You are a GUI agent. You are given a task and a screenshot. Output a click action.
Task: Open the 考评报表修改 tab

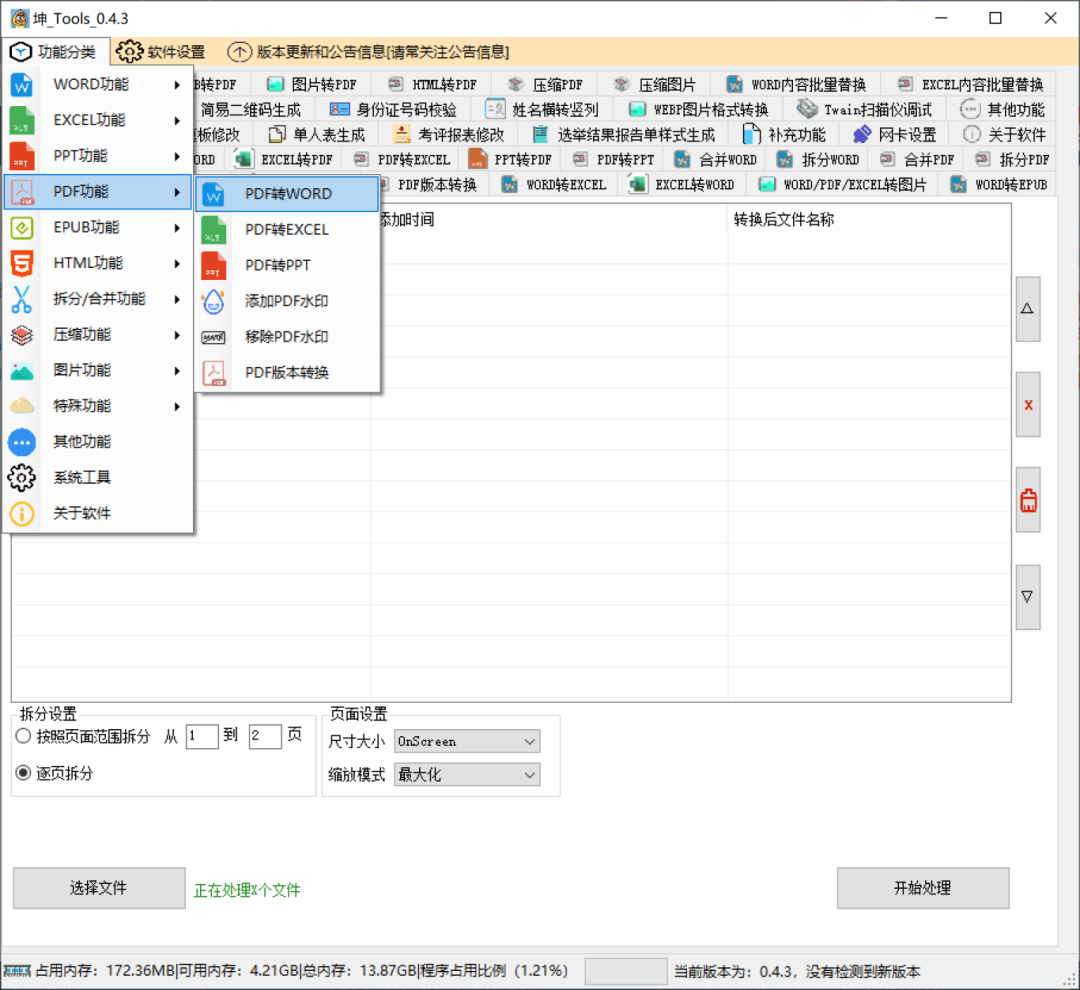coord(448,134)
